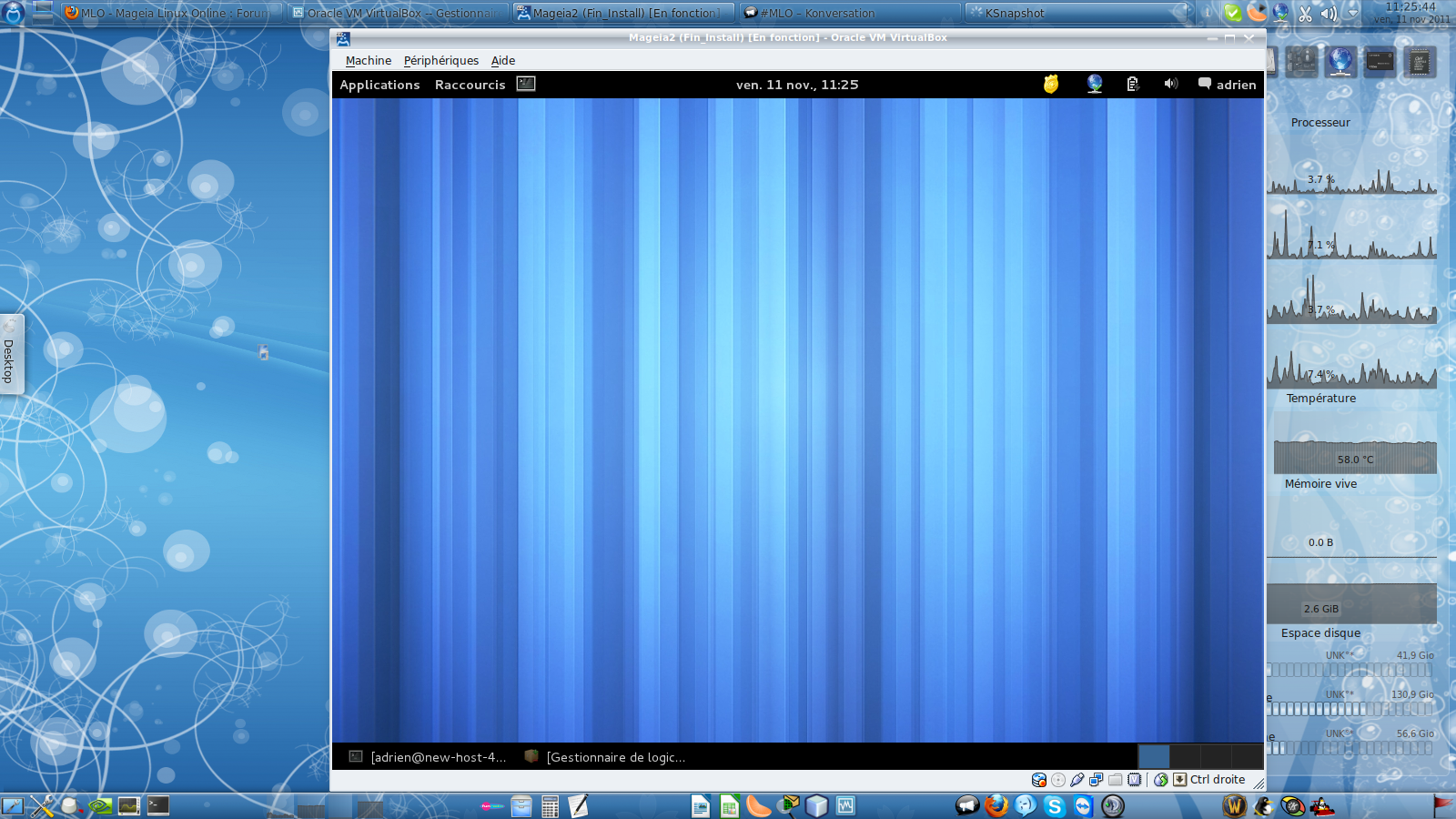Launch terminal icon next to Raccourcis
Image resolution: width=1456 pixels, height=819 pixels.
click(526, 84)
